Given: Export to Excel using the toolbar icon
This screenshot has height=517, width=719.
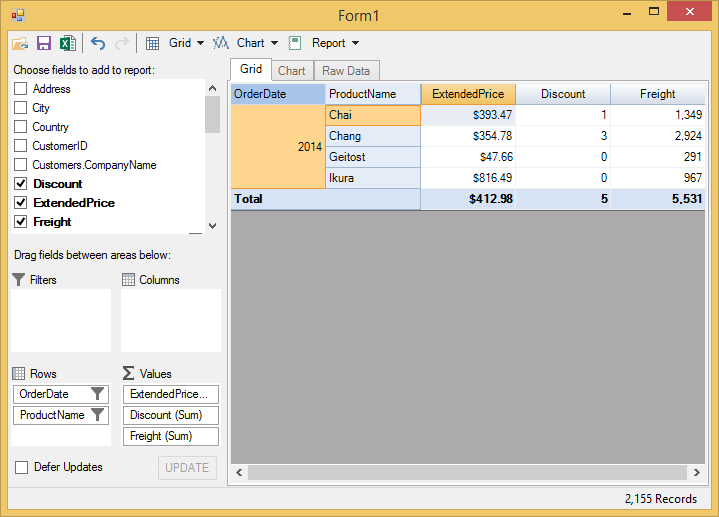Looking at the screenshot, I should (67, 43).
